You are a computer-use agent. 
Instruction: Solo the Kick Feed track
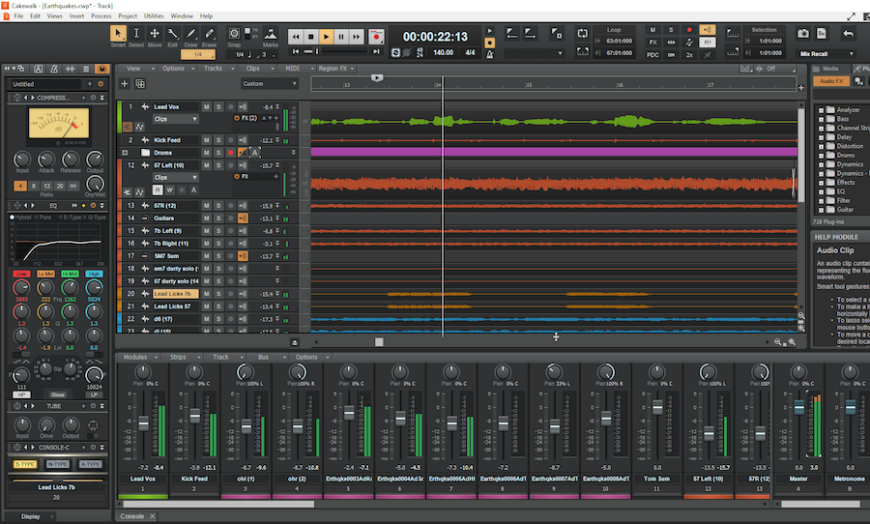tap(219, 140)
